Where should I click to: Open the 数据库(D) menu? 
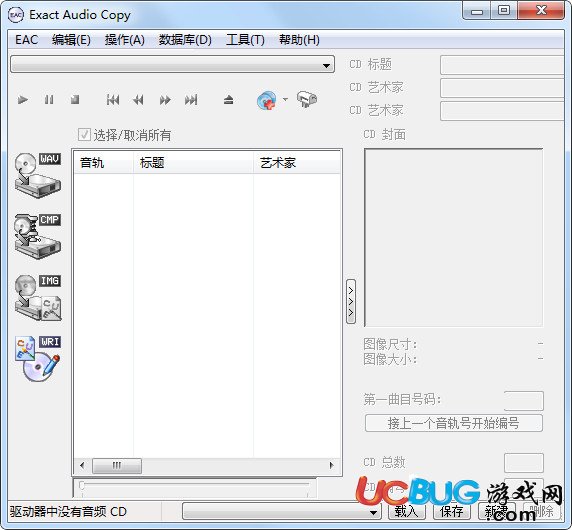[x=185, y=39]
